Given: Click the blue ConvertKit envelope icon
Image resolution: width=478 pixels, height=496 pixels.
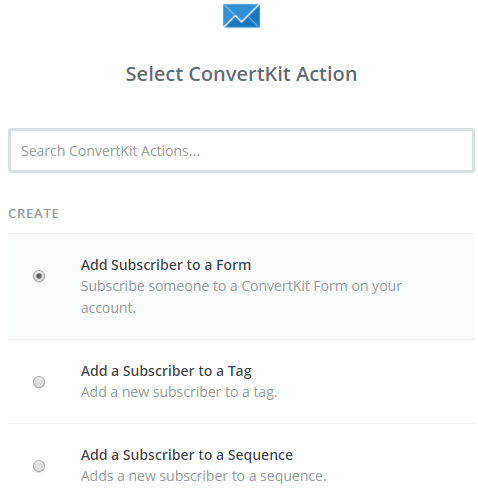Looking at the screenshot, I should [241, 16].
